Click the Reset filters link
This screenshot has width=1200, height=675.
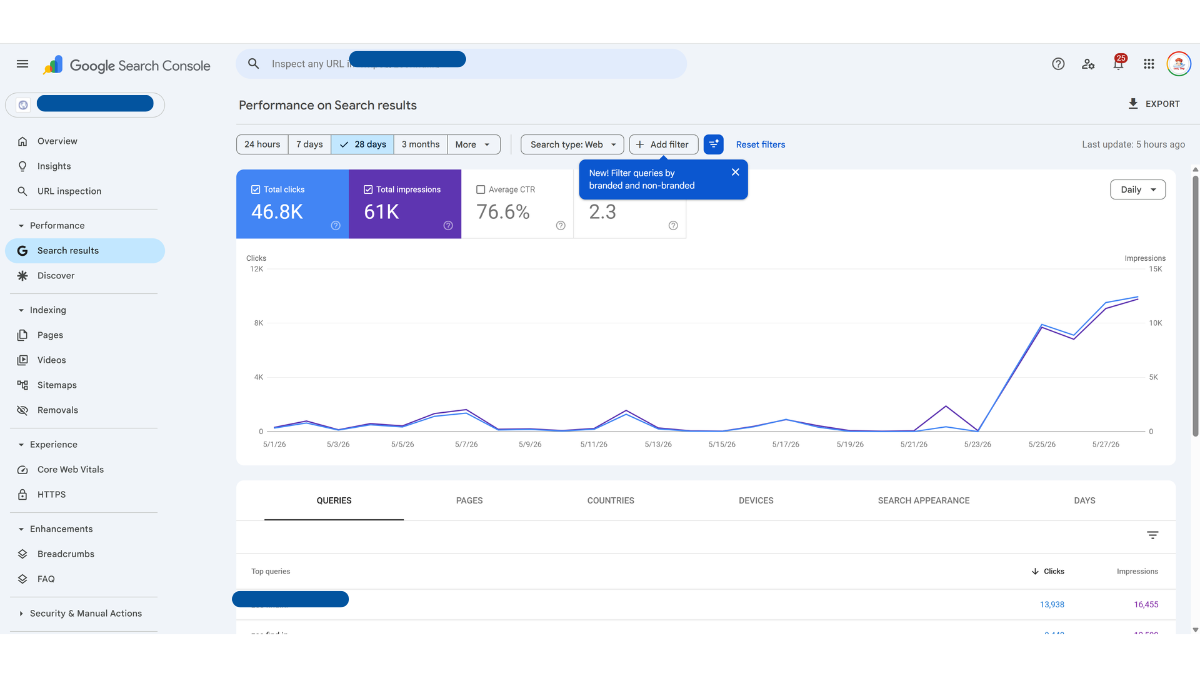[x=761, y=145]
